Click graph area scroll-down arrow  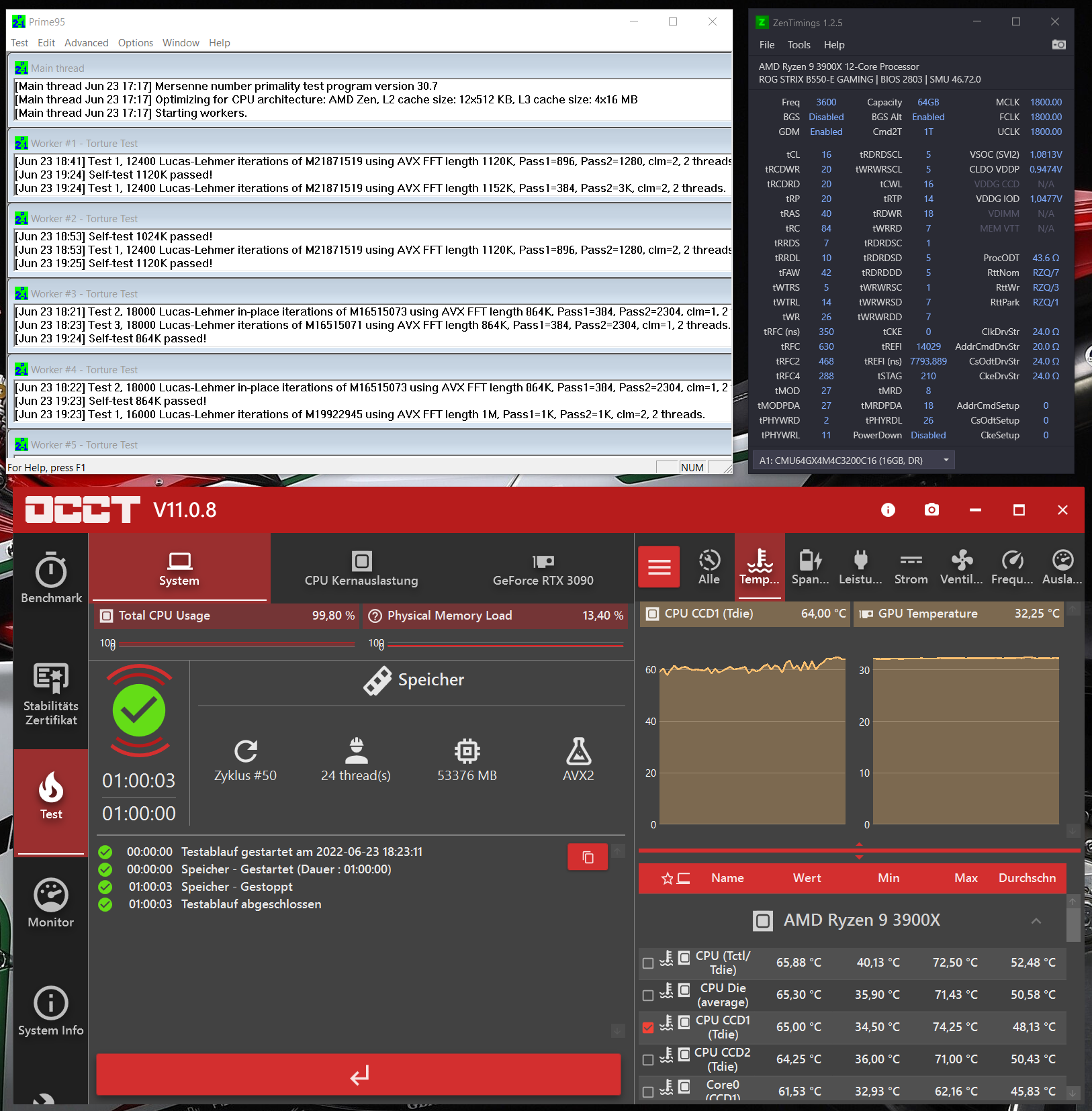pos(1073,831)
